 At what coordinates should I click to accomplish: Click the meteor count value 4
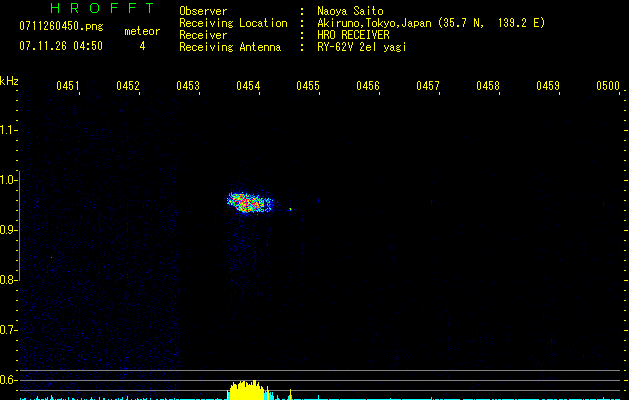(x=142, y=46)
